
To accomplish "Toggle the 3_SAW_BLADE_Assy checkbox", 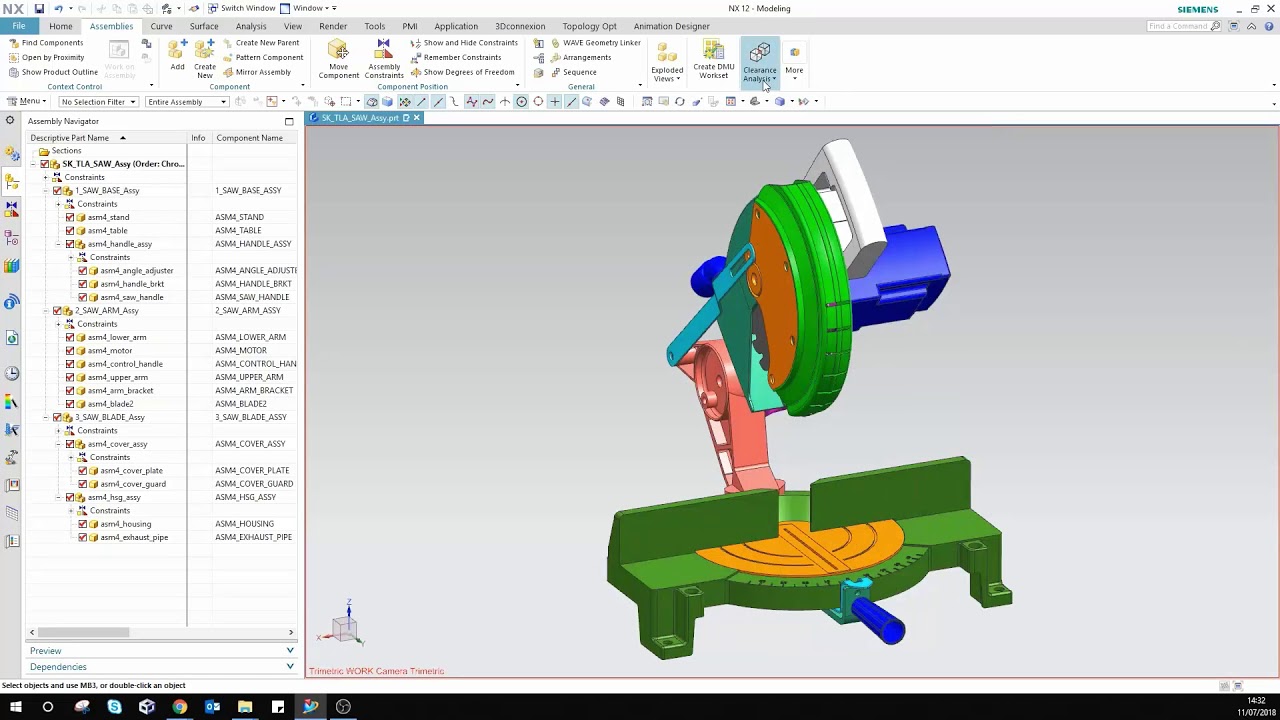I will pyautogui.click(x=57, y=417).
